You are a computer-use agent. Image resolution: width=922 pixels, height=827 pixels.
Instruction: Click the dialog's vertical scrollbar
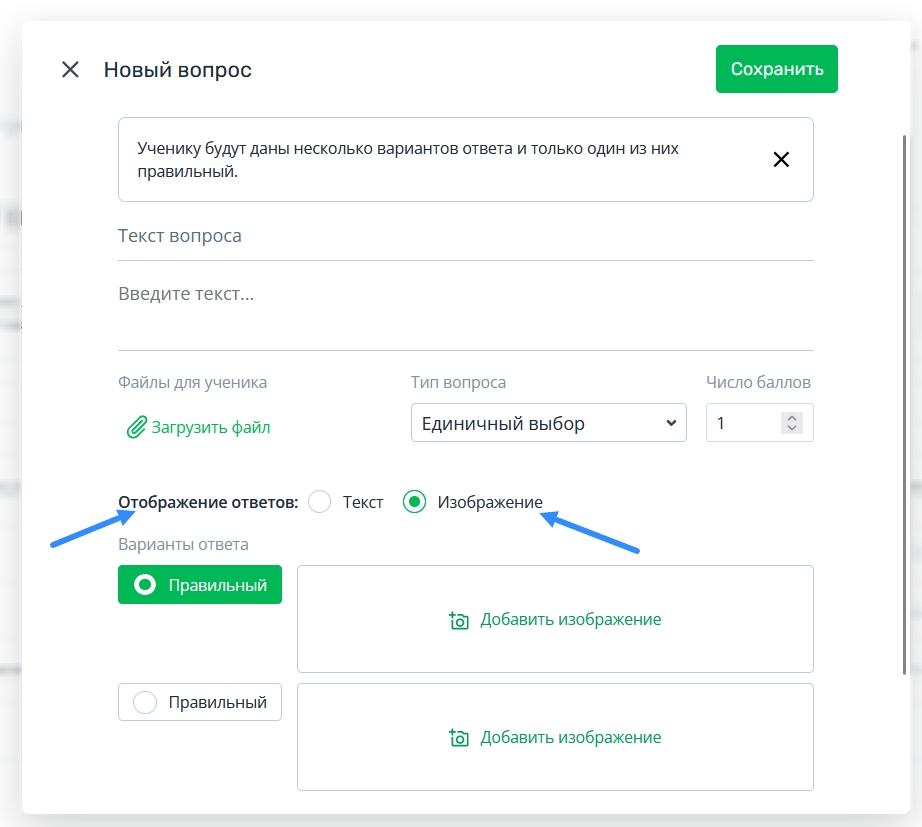[905, 405]
